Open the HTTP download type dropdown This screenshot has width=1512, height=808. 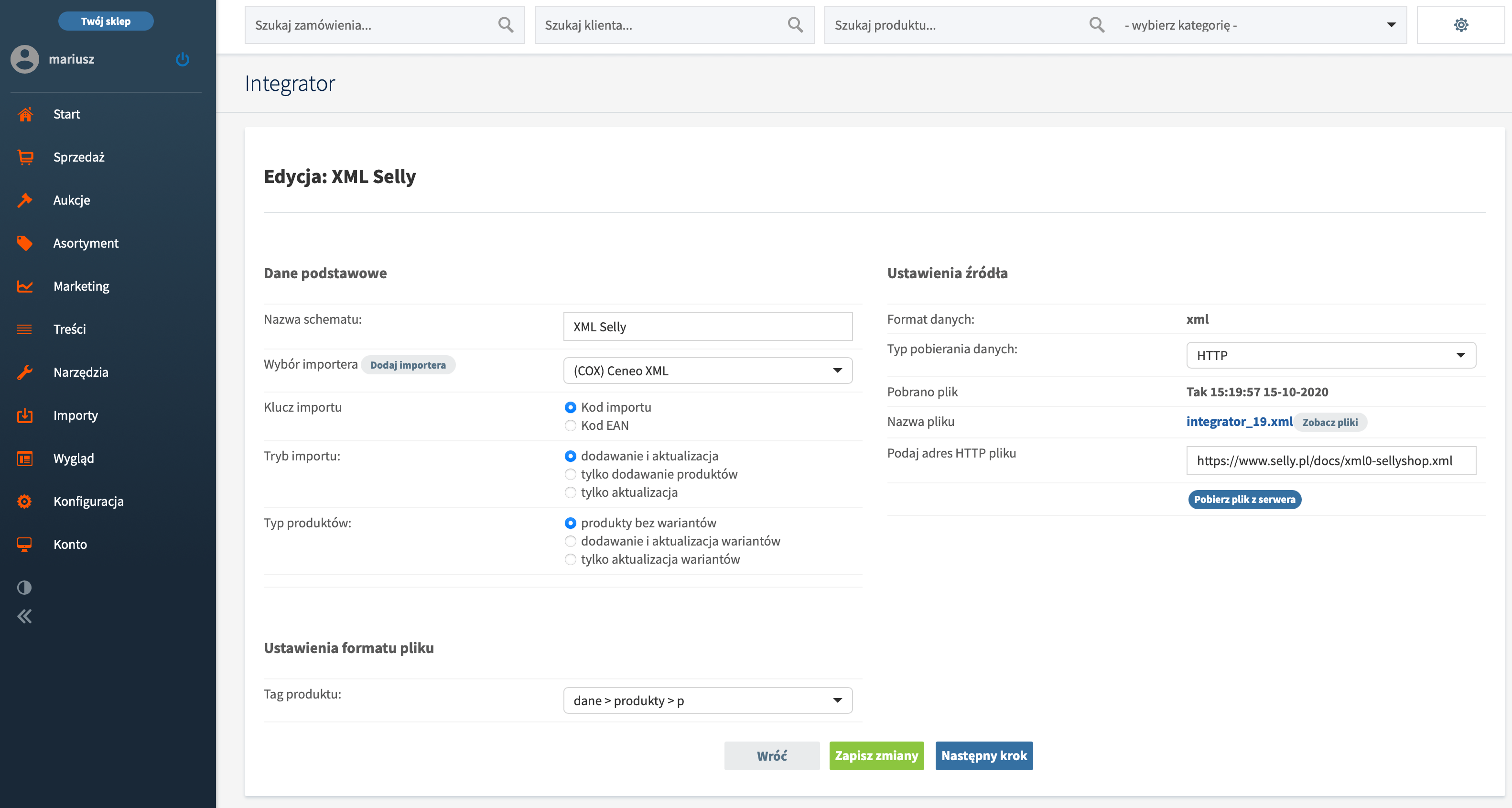click(1330, 355)
